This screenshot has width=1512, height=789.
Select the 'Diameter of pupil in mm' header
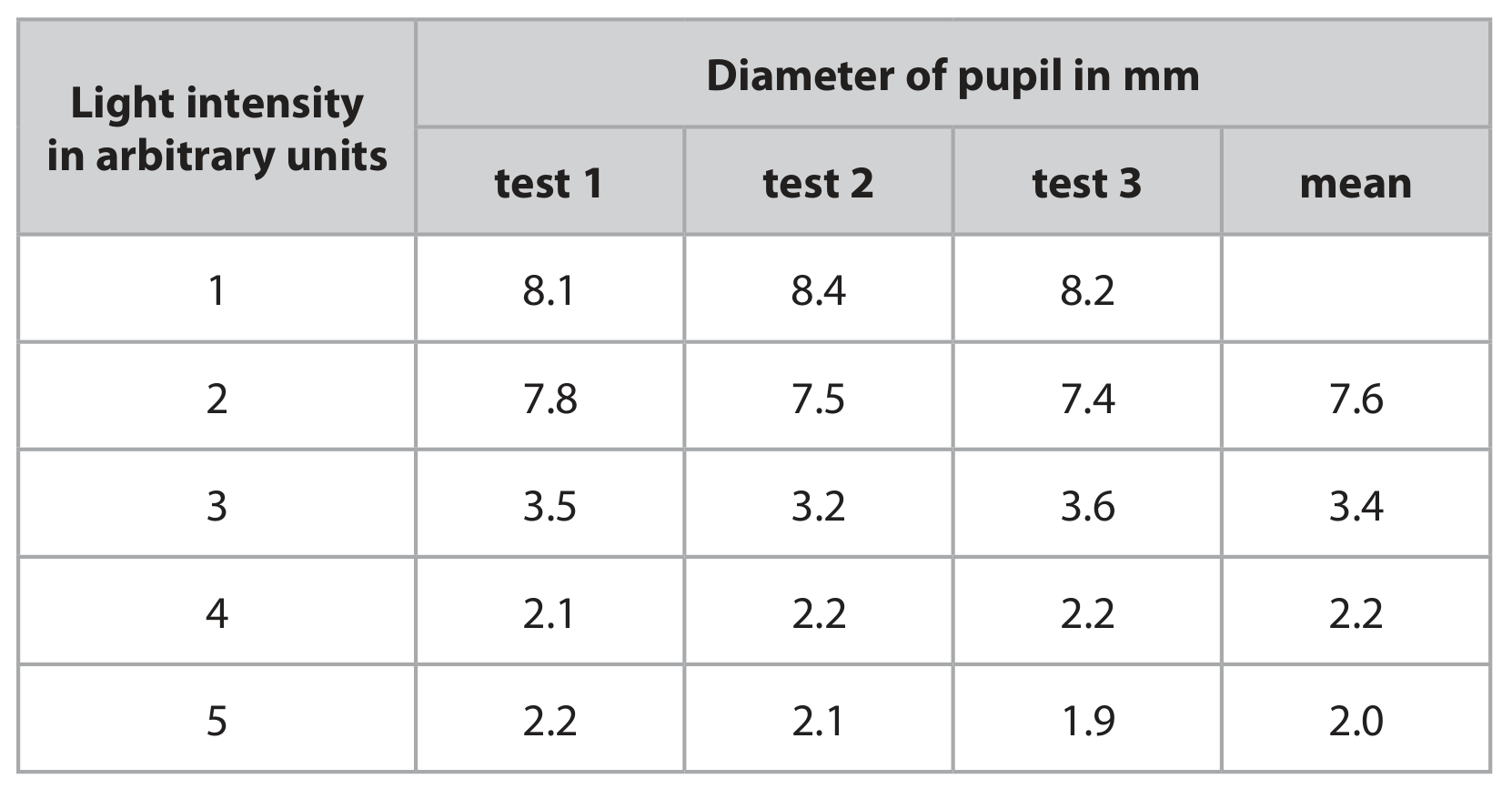[x=953, y=75]
